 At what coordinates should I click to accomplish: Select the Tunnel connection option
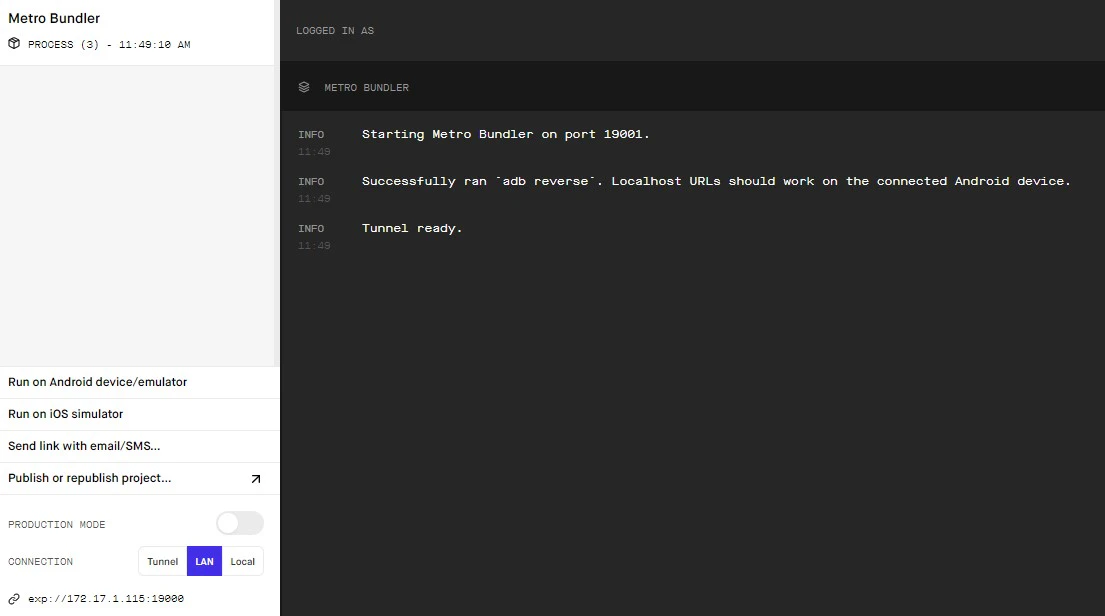pos(163,562)
